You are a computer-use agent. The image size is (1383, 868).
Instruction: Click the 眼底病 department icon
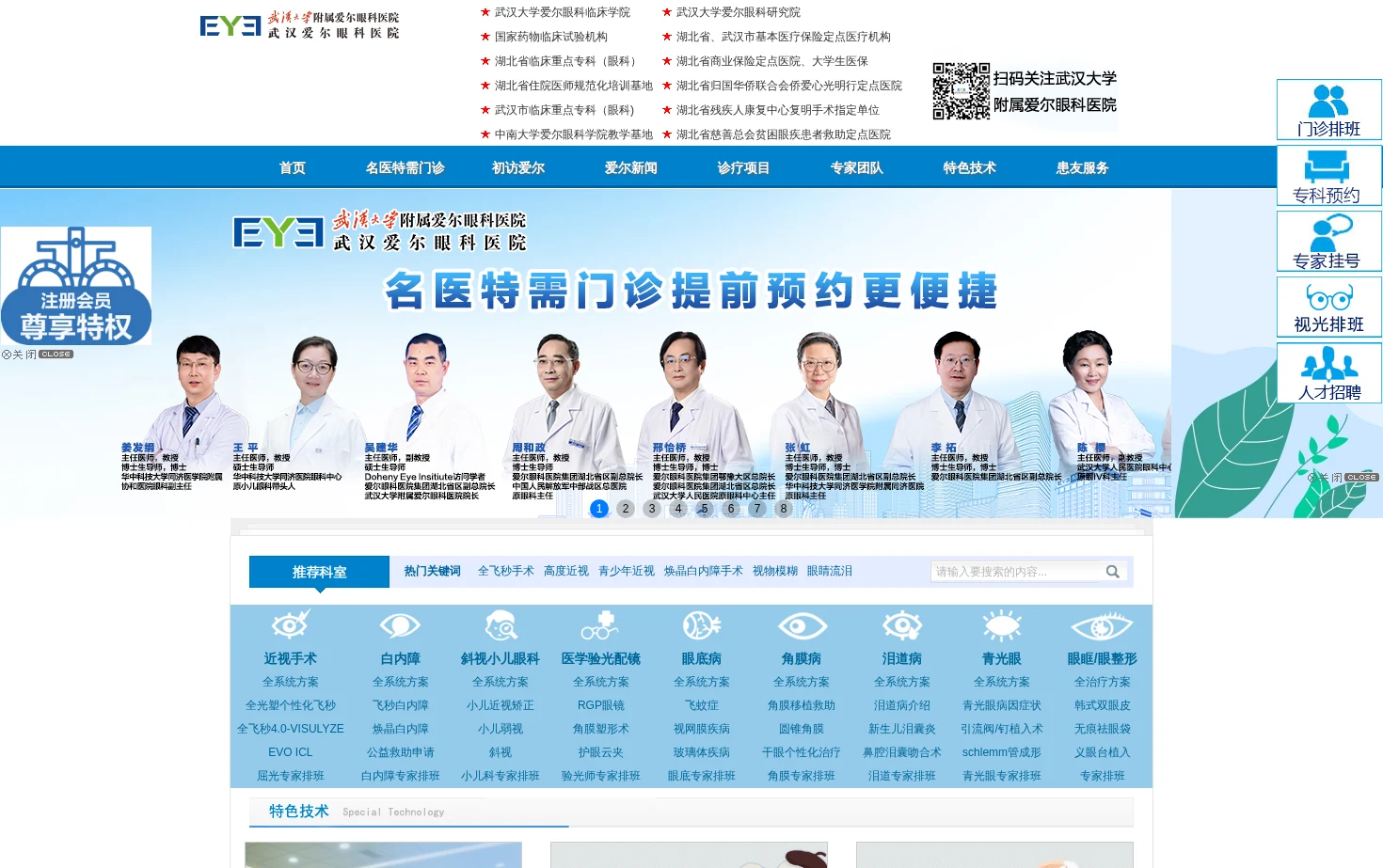tap(701, 625)
